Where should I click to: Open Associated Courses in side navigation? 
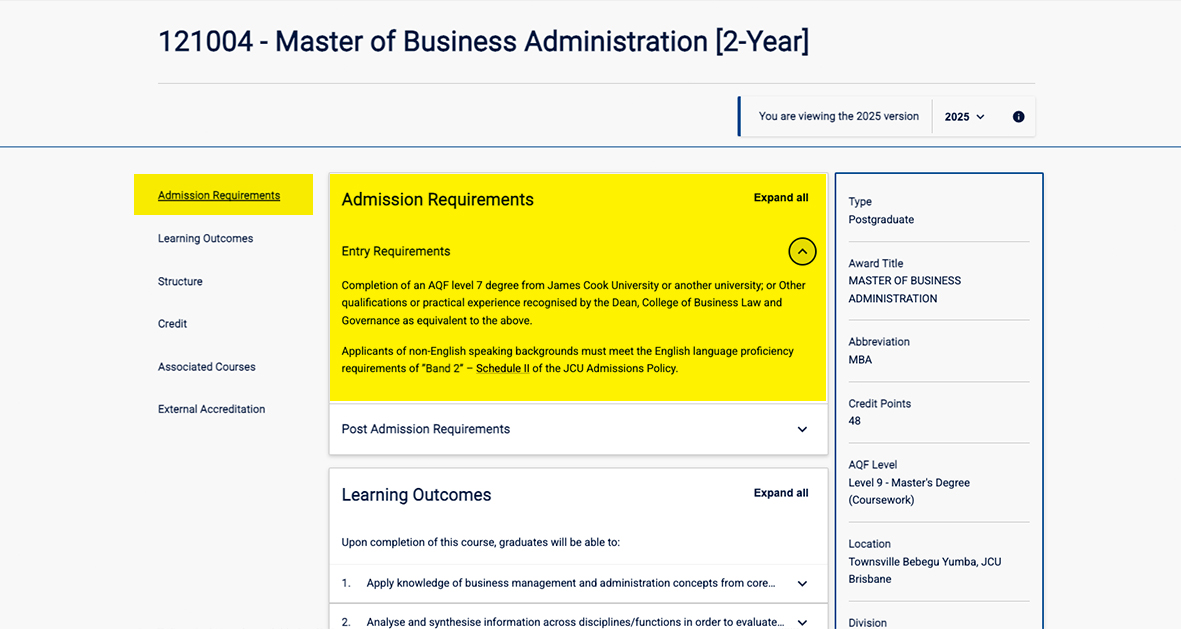tap(206, 367)
